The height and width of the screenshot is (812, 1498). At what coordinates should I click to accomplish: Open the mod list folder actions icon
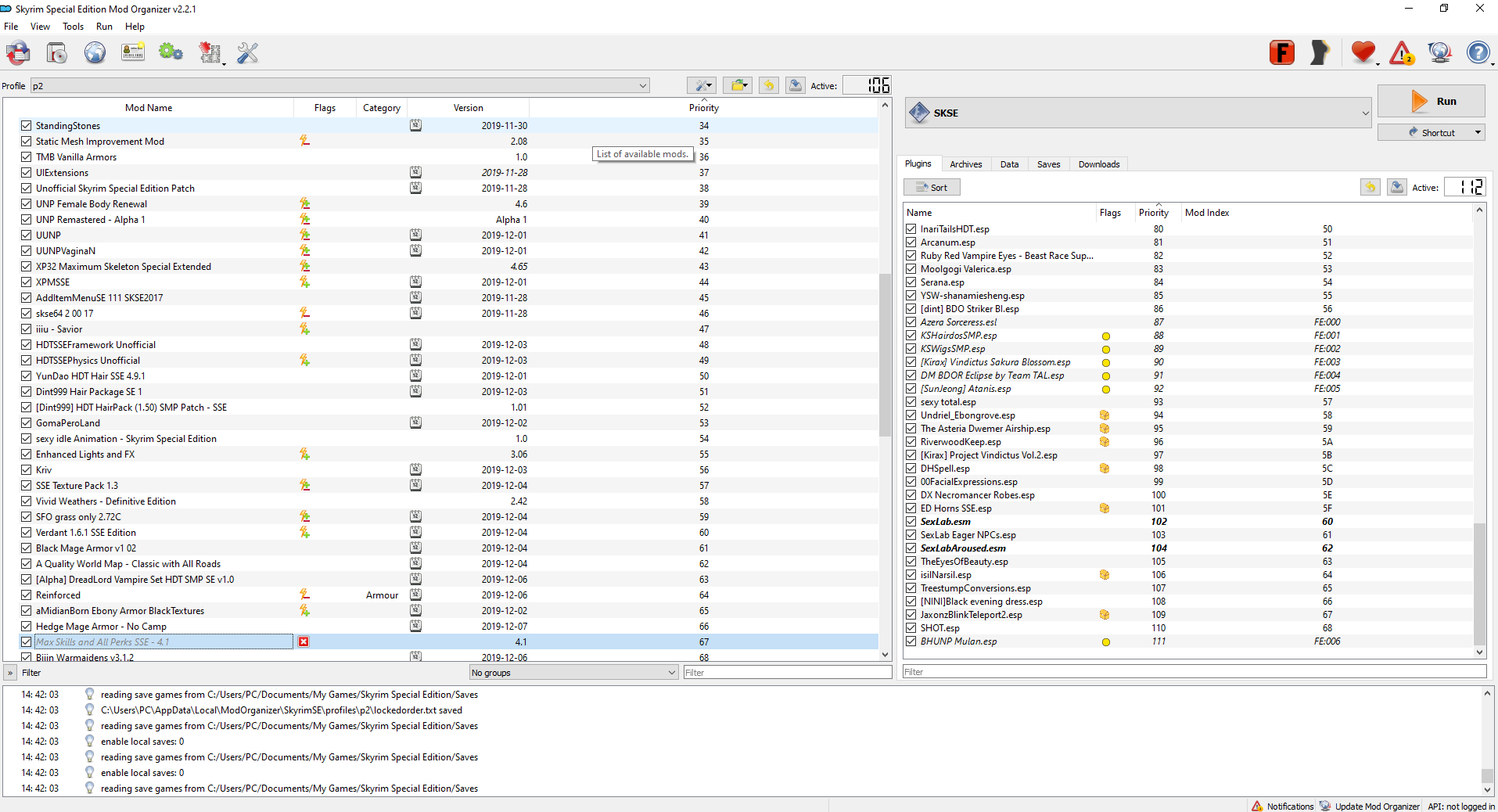737,85
